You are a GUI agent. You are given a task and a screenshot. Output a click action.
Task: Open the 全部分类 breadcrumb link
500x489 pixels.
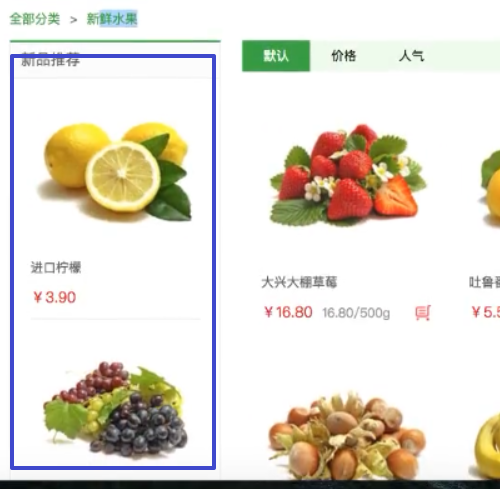[35, 19]
